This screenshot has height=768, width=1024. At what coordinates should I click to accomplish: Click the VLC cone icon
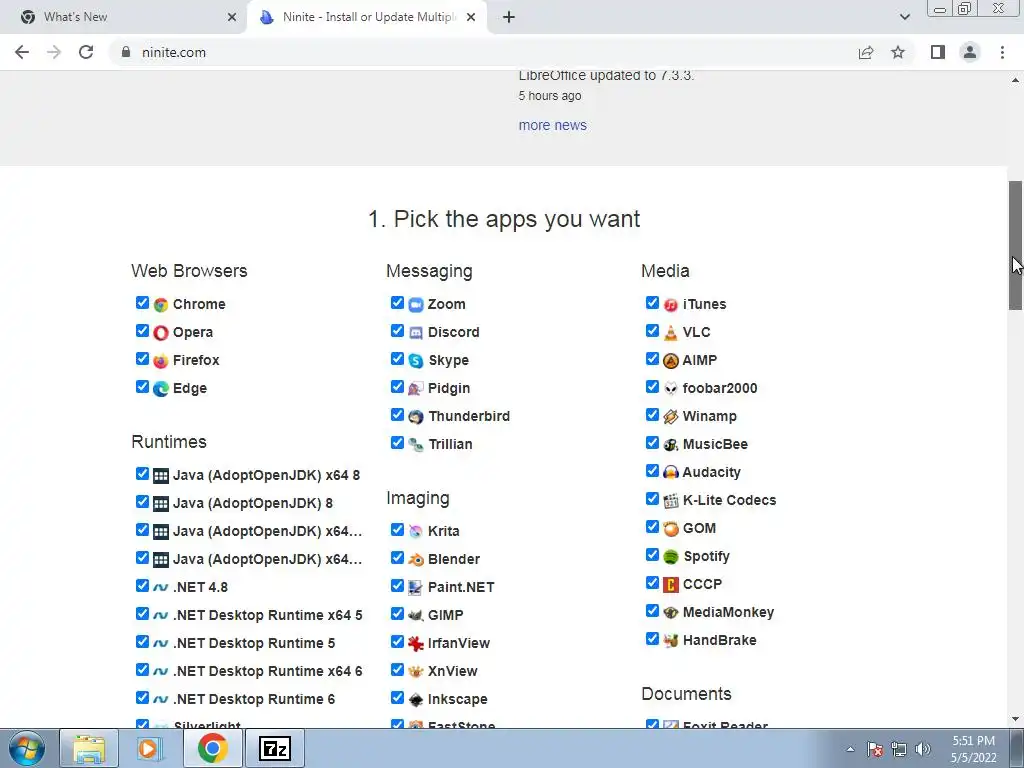[671, 333]
